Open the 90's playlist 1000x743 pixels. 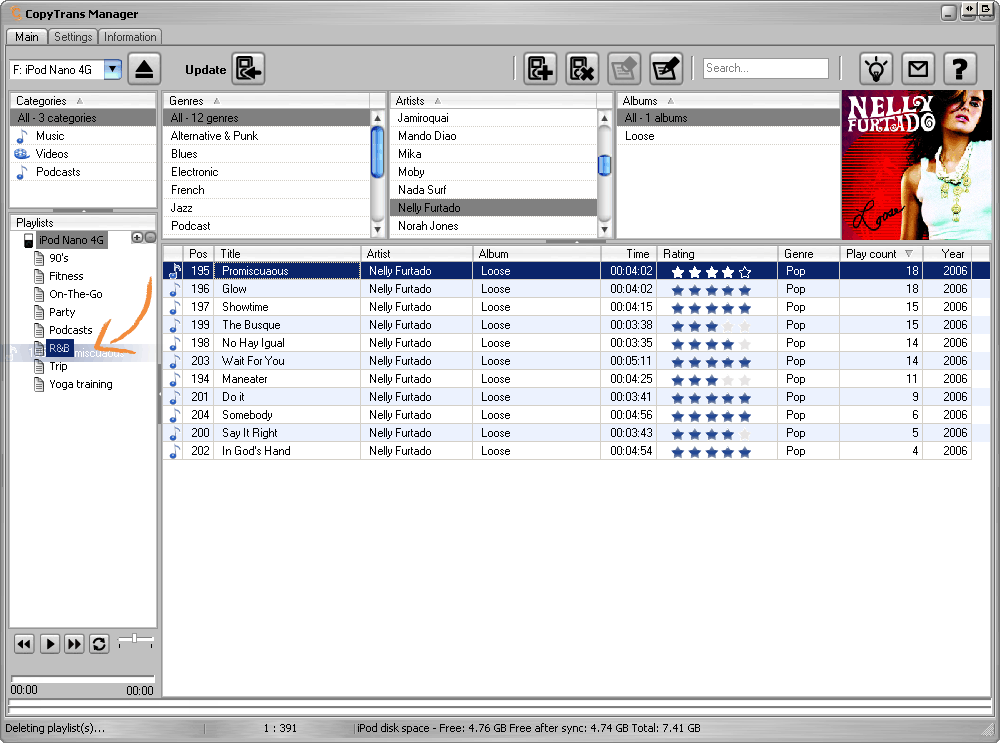(59, 258)
